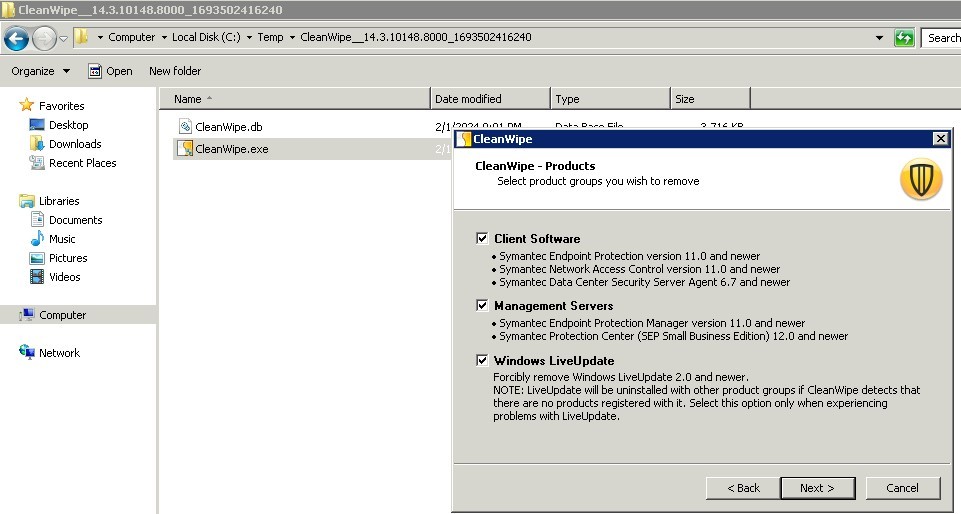The height and width of the screenshot is (514, 961).
Task: Click New folder in the toolbar
Action: (175, 71)
